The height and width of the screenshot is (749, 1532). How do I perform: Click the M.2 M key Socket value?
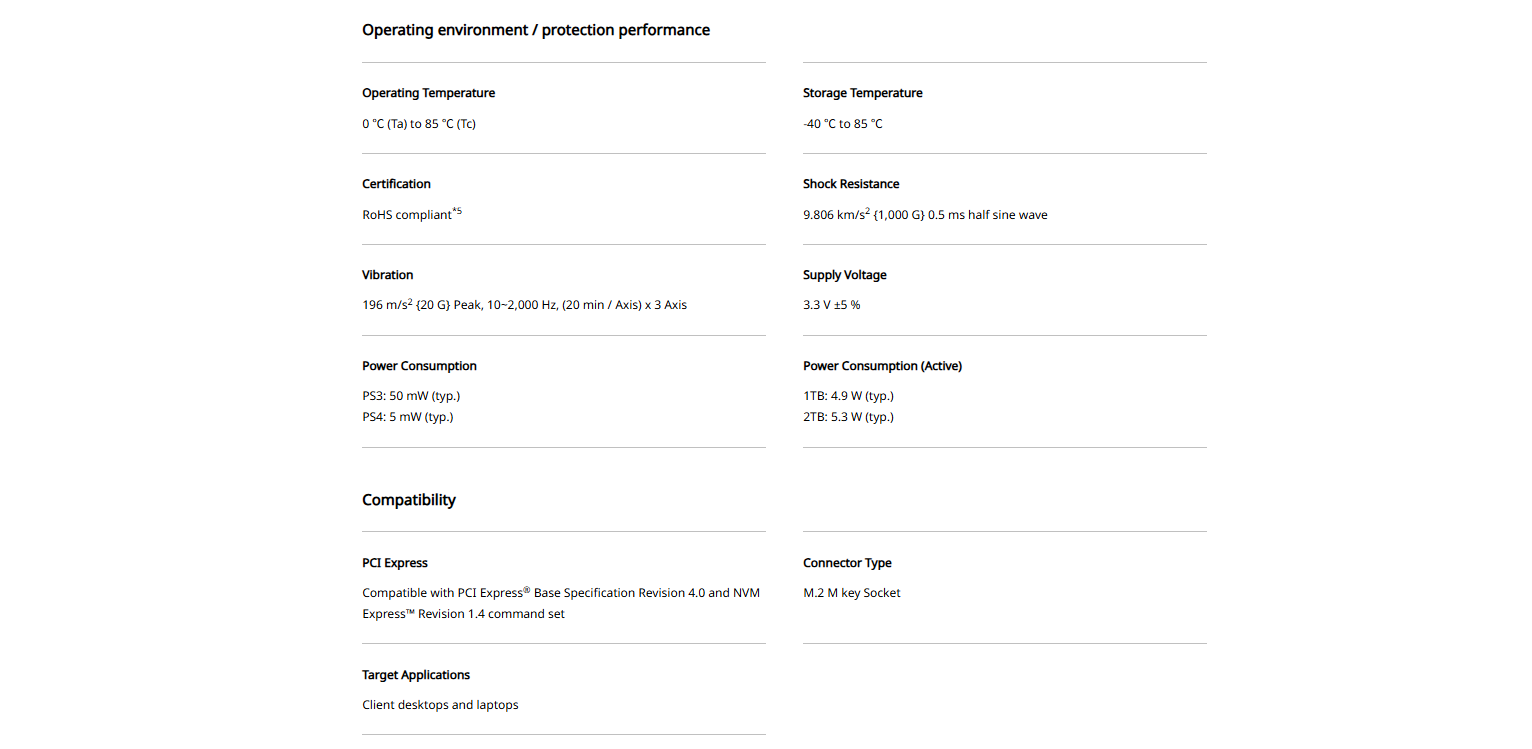pyautogui.click(x=851, y=593)
